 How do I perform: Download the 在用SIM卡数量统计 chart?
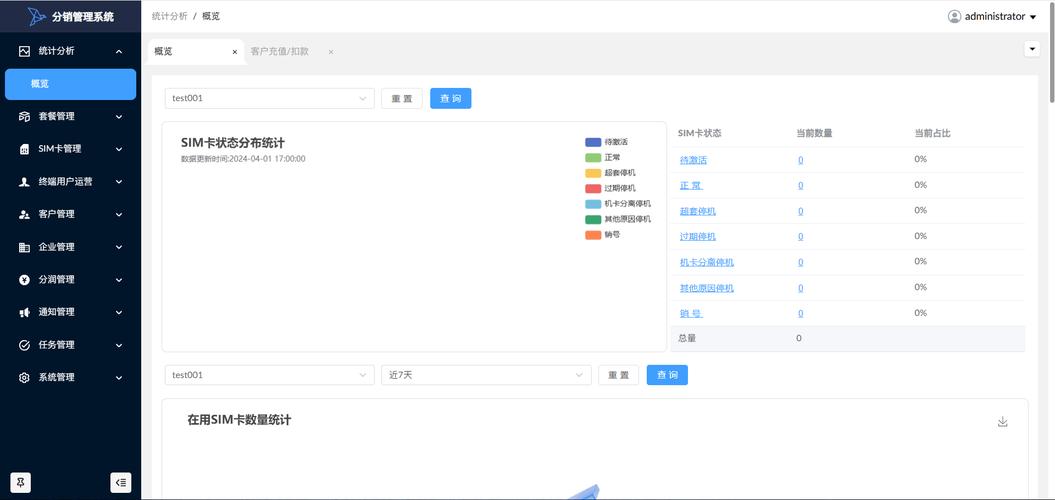(1003, 422)
